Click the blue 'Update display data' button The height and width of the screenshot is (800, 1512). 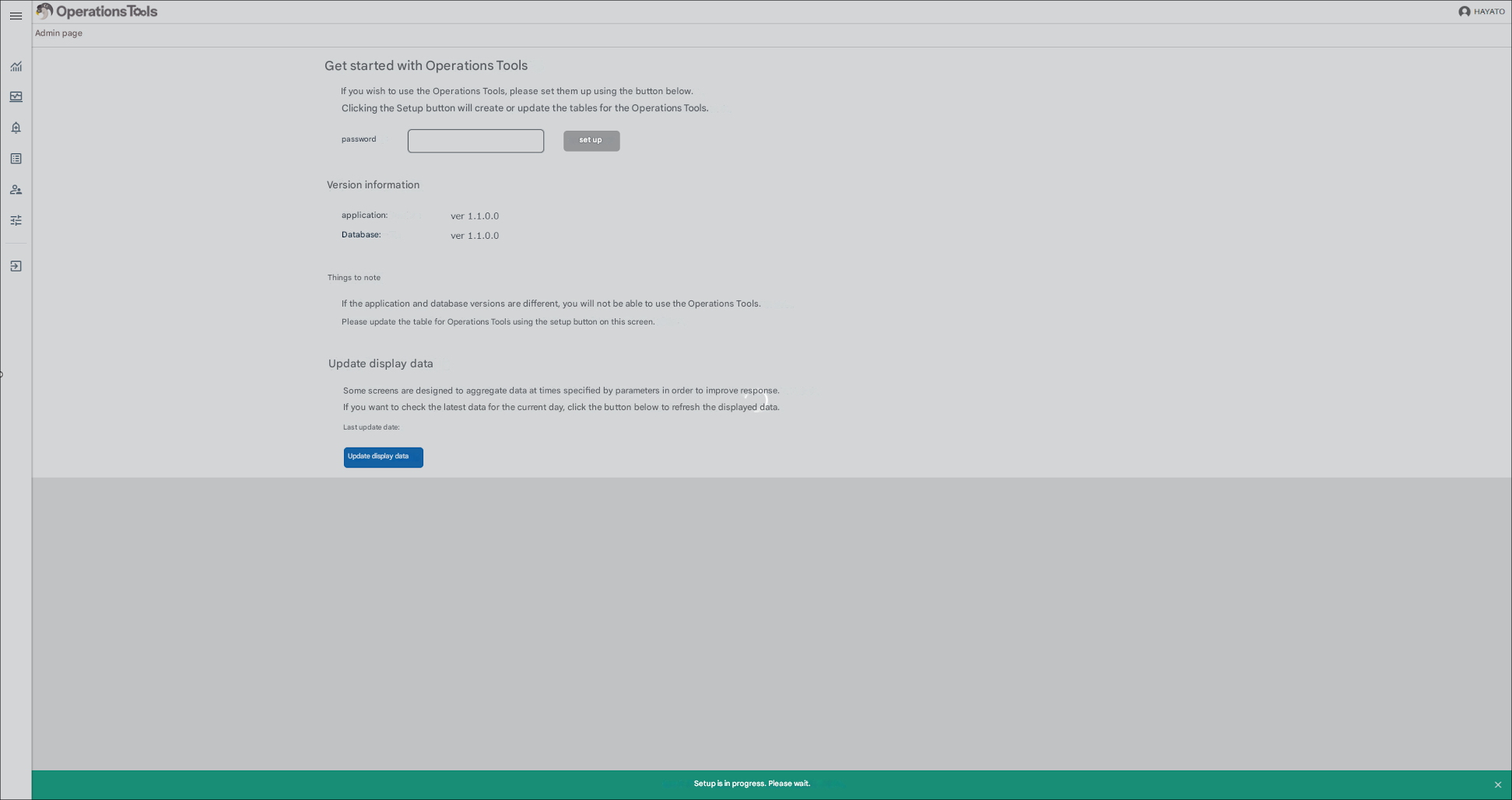pos(384,457)
